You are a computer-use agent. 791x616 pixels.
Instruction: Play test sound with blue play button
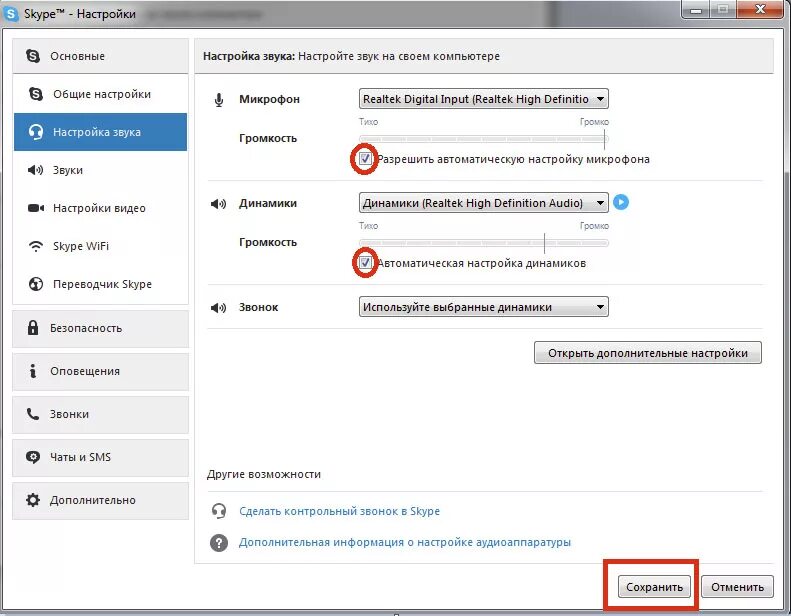(x=621, y=202)
